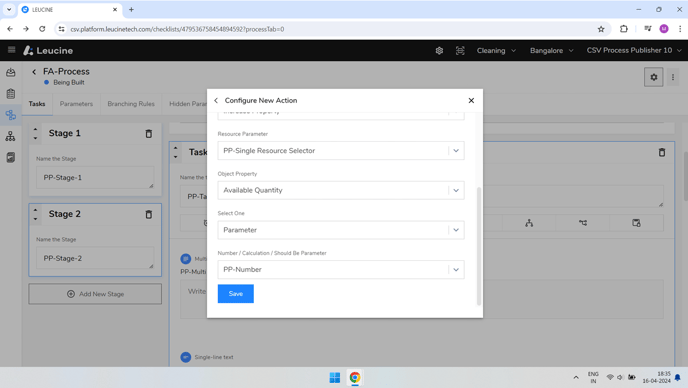Screen dimensions: 688x388
Task: Go back using the Configure New Action arrow
Action: point(216,101)
